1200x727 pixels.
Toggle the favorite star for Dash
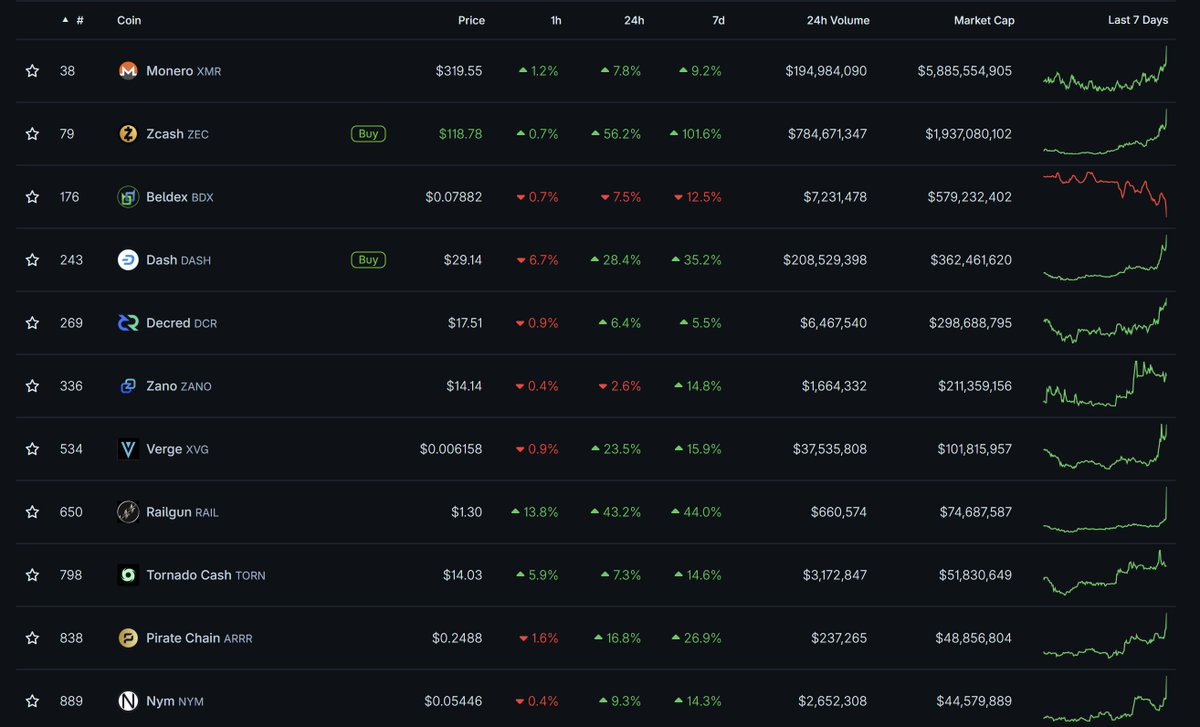click(32, 260)
